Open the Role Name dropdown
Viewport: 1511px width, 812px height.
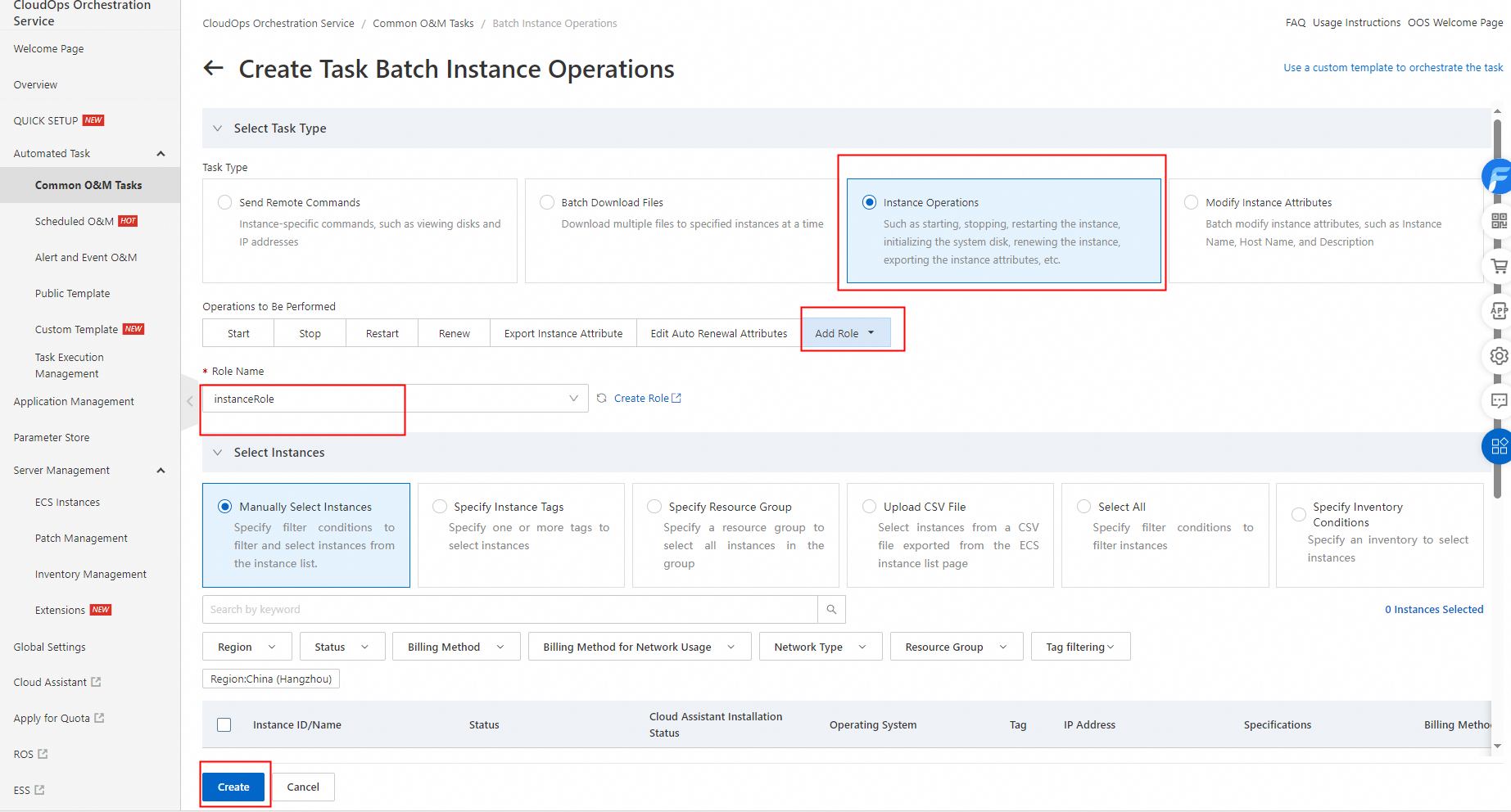pos(396,399)
